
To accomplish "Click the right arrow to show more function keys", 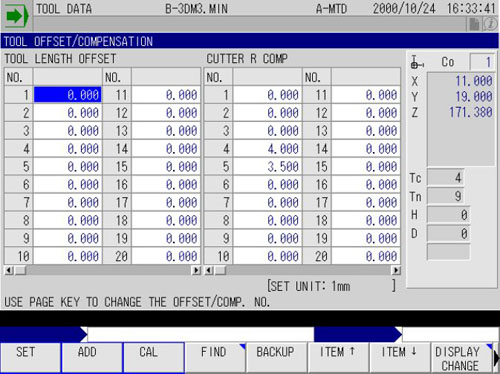I will point(496,358).
